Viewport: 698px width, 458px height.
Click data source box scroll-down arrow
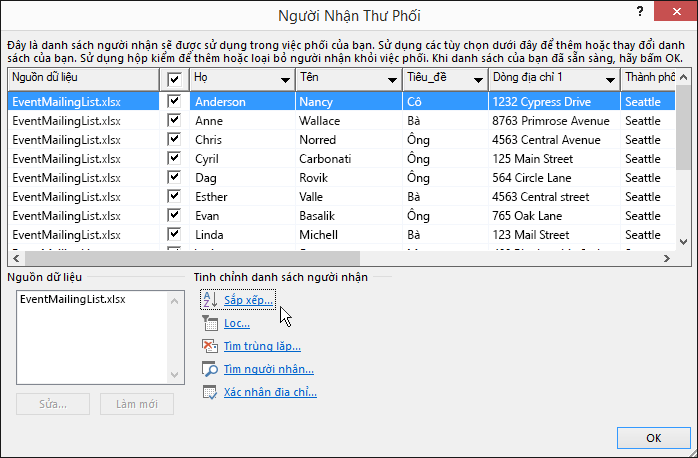click(x=174, y=375)
